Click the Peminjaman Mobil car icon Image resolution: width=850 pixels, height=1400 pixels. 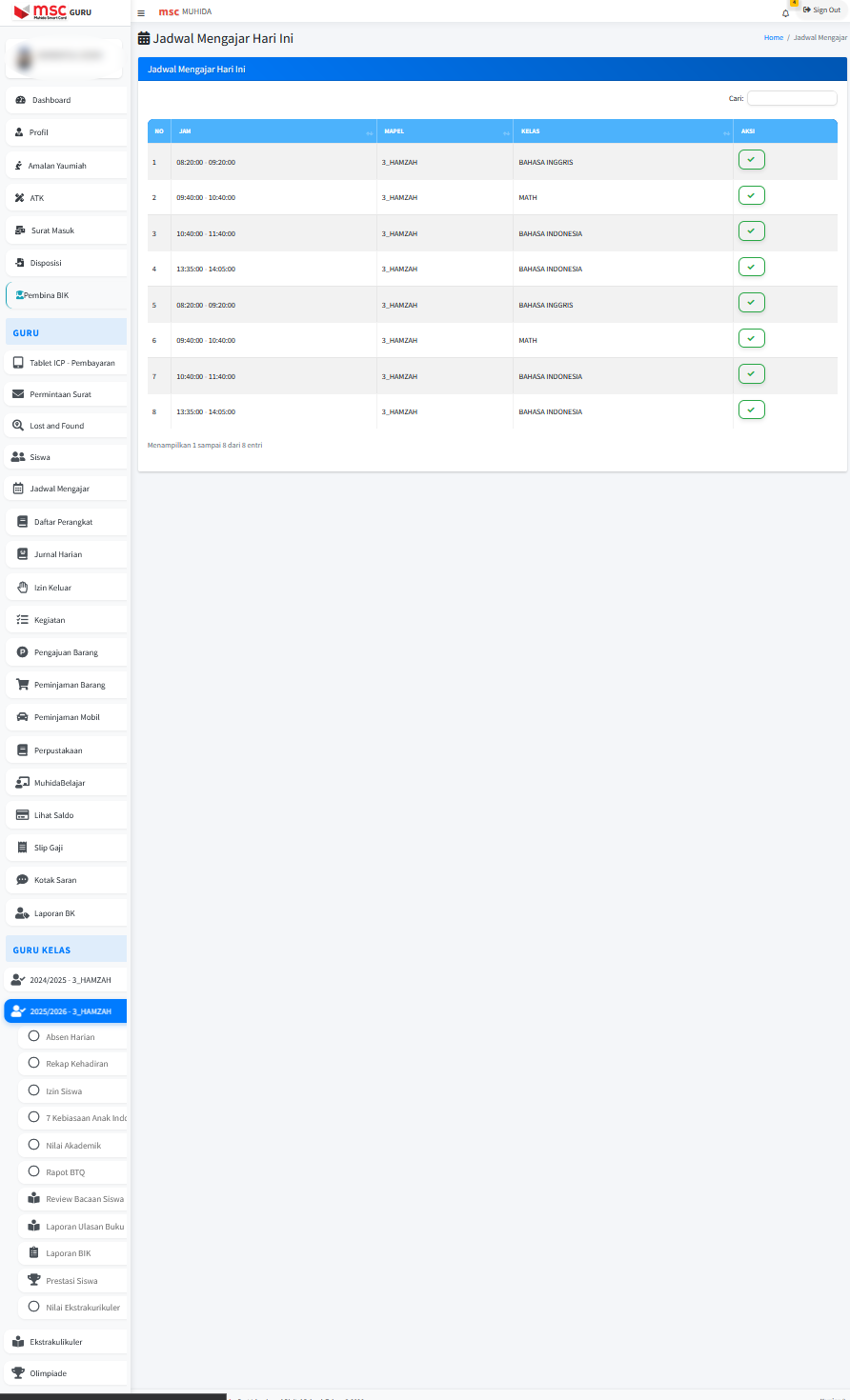pos(23,717)
